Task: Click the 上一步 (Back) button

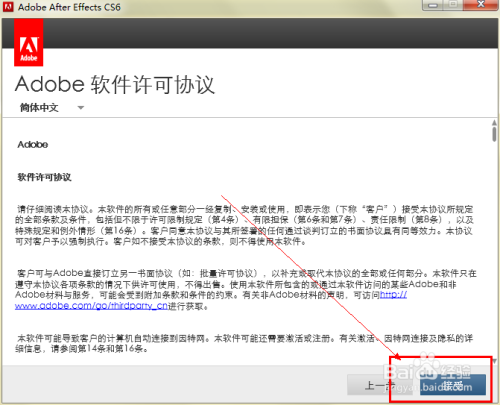Action: click(x=379, y=385)
